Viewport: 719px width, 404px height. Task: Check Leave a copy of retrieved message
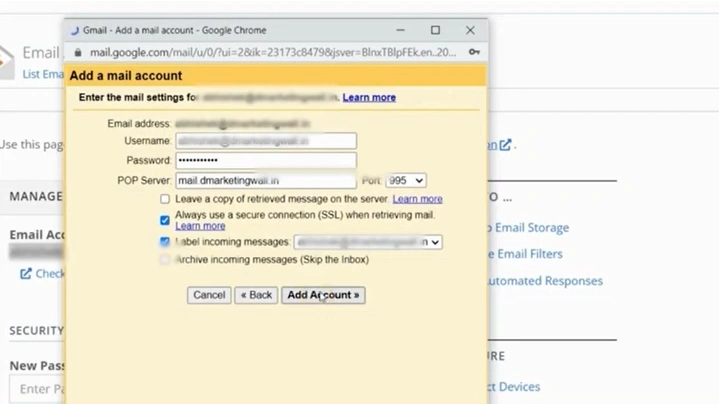coord(165,199)
